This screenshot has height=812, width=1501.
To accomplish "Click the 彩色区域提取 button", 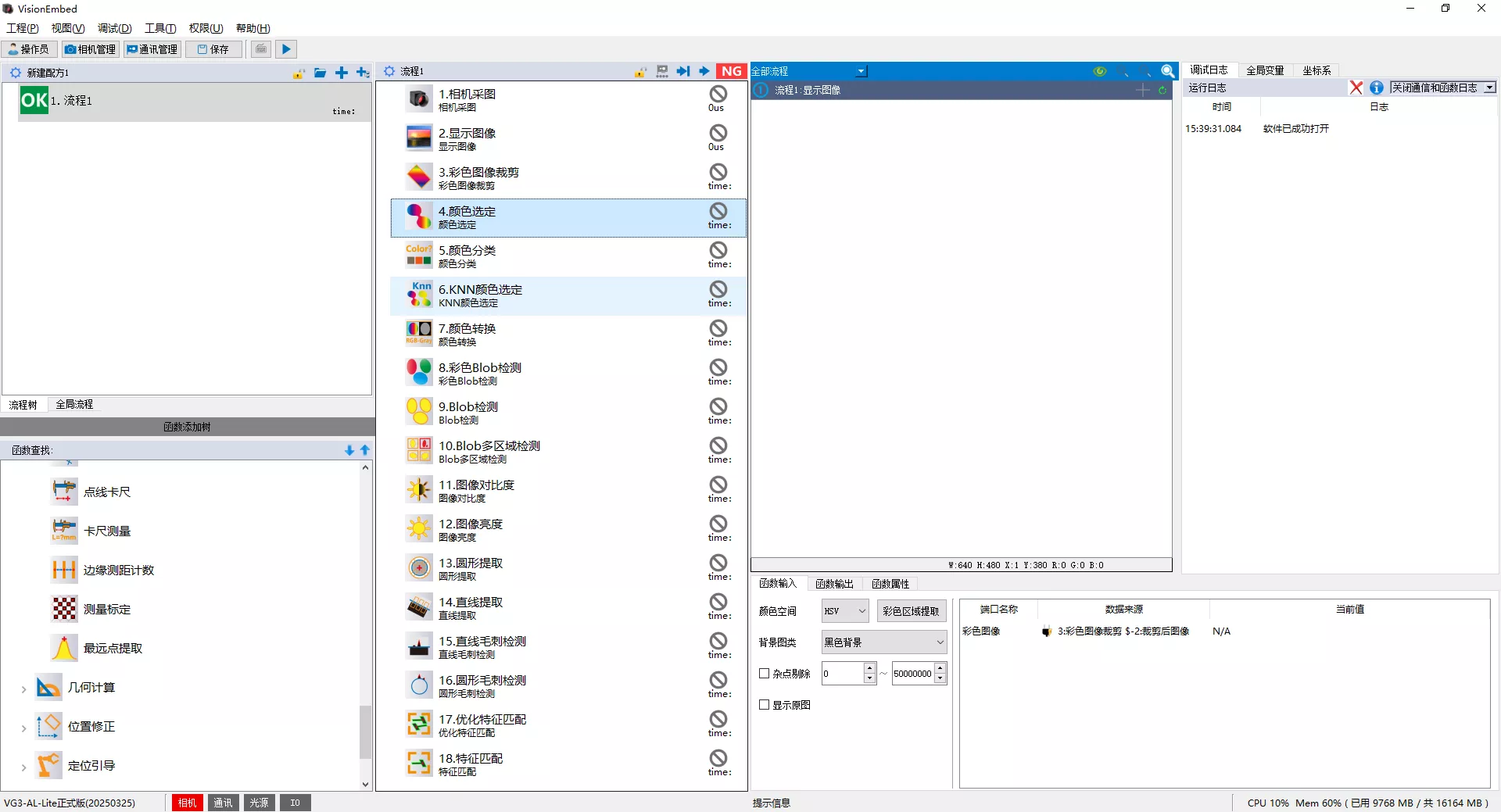I will 912,611.
